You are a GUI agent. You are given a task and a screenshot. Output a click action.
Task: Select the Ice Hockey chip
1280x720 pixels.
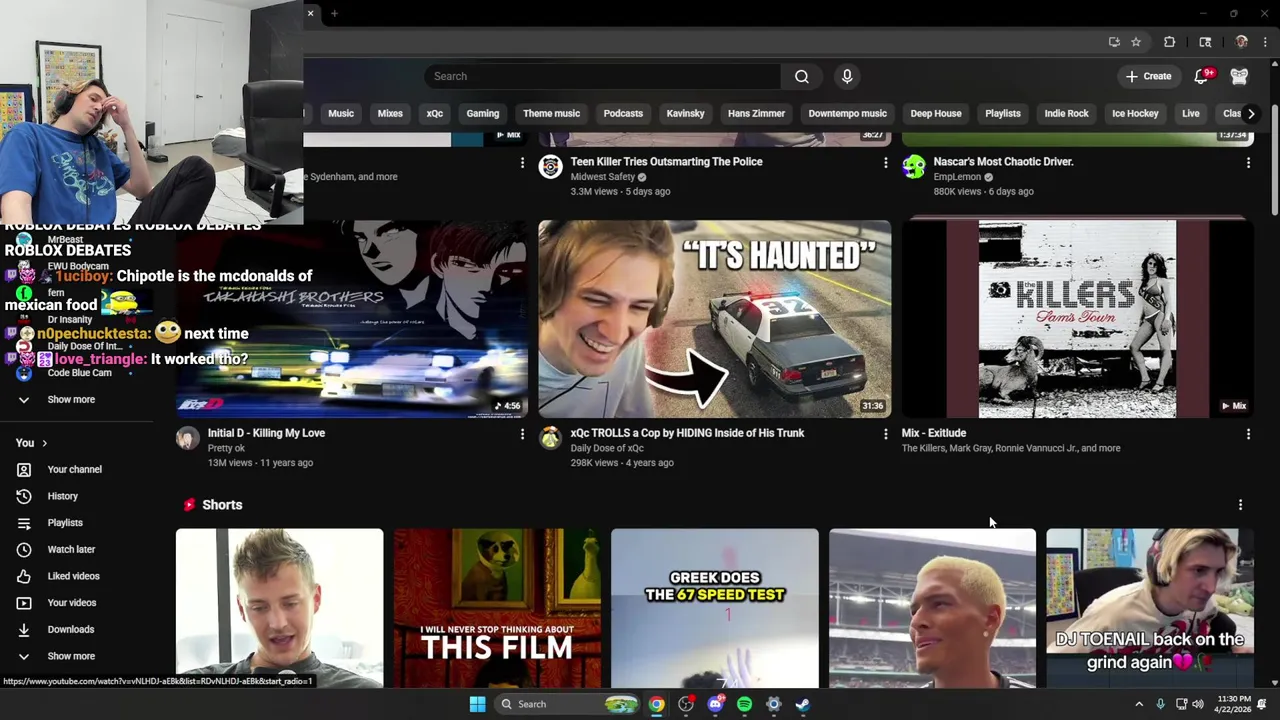point(1135,113)
